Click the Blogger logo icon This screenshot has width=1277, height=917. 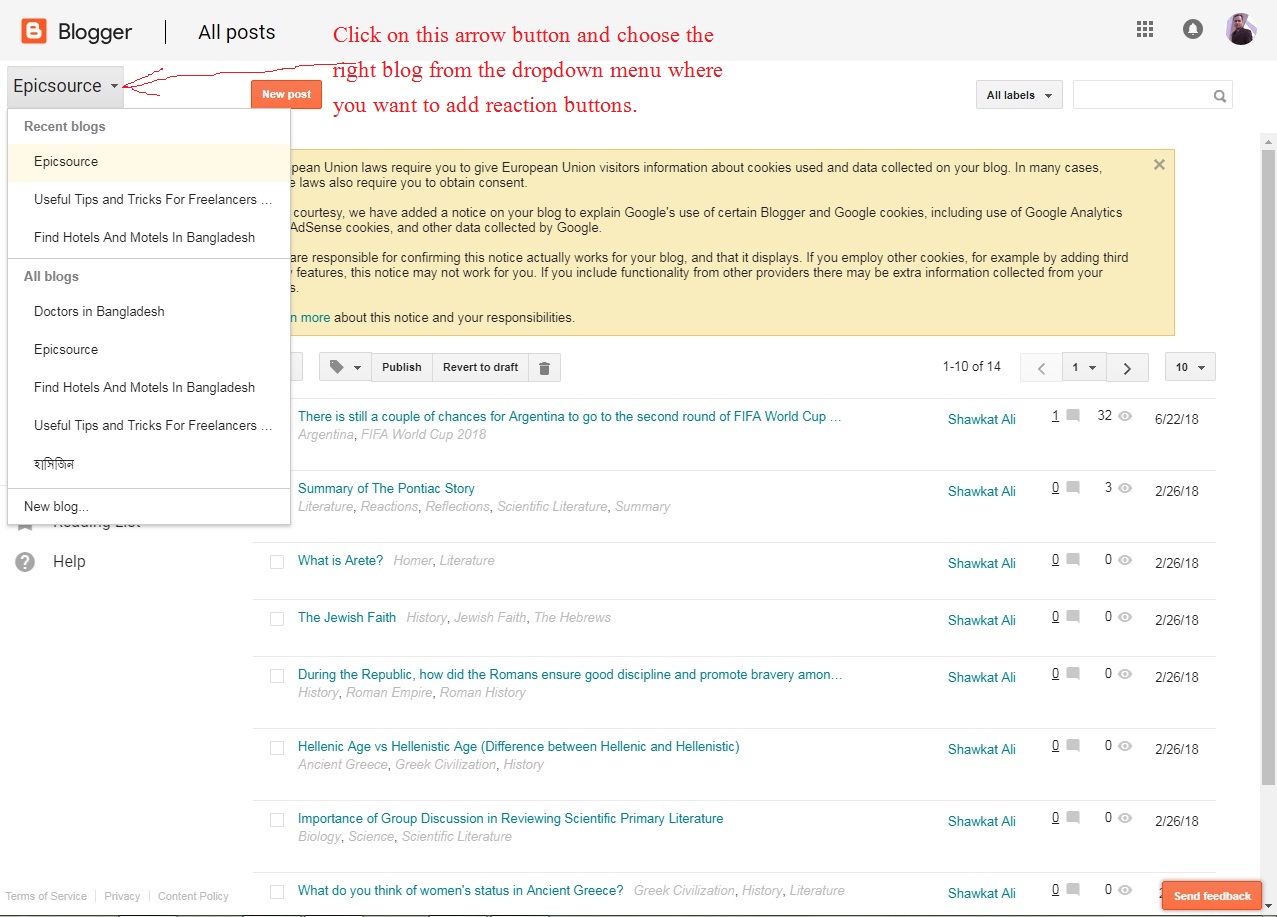[33, 31]
